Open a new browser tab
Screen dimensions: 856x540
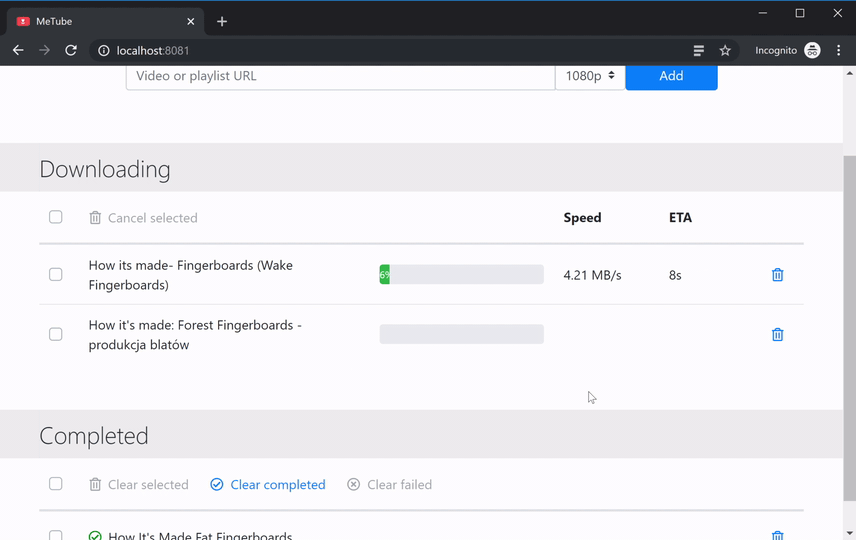tap(222, 21)
